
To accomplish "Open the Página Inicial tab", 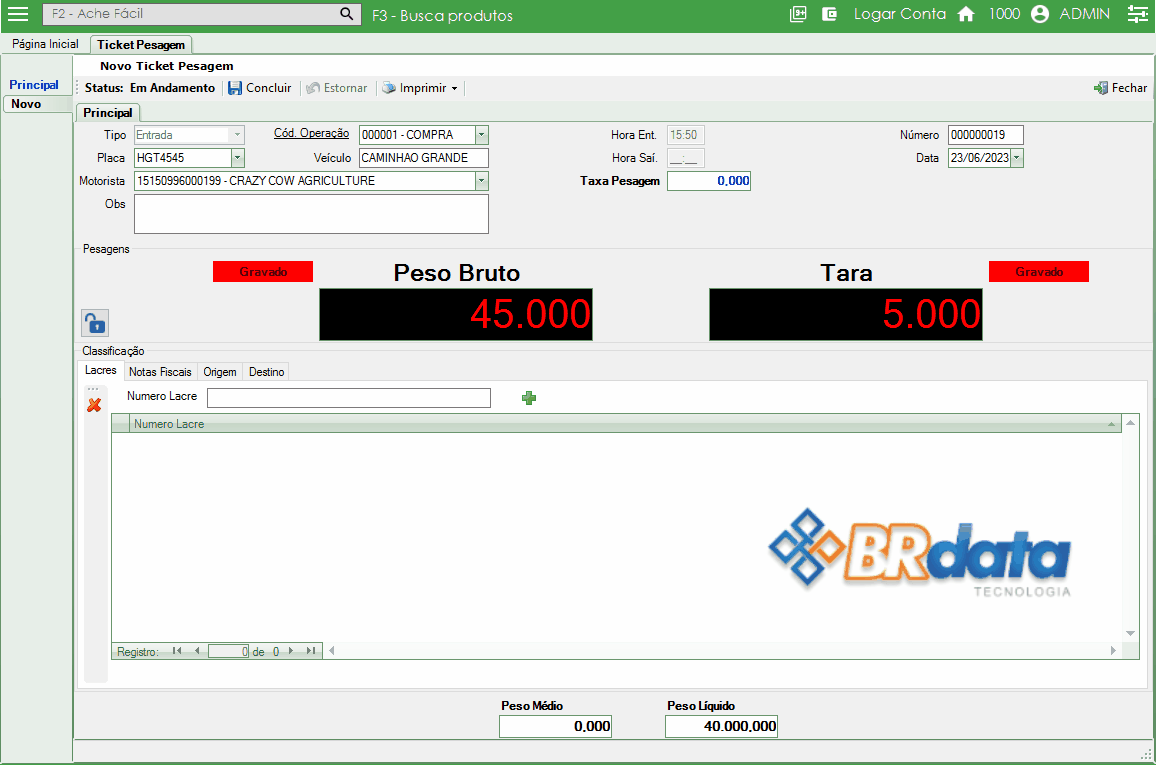I will click(45, 45).
